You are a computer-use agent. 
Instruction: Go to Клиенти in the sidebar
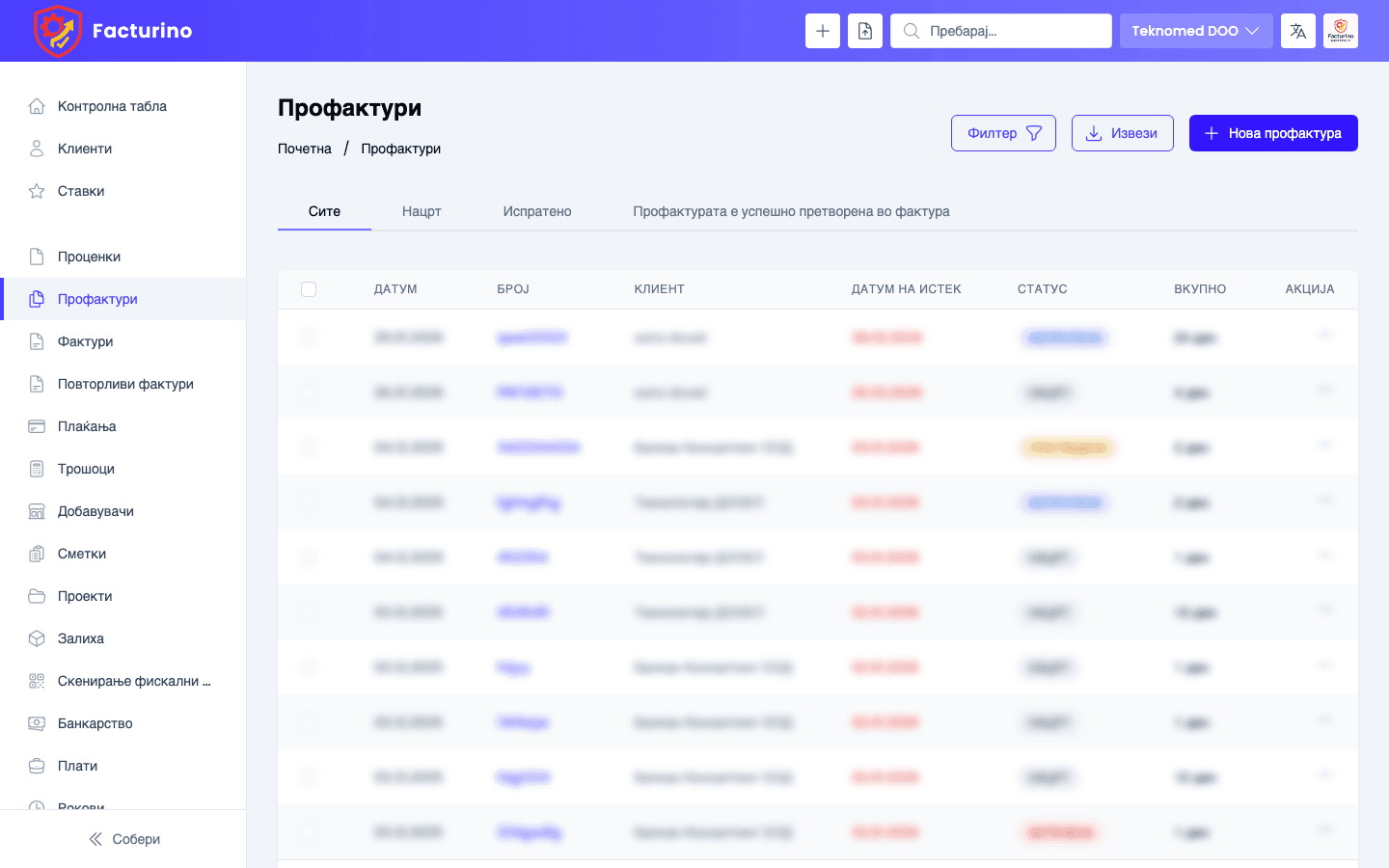click(x=85, y=149)
